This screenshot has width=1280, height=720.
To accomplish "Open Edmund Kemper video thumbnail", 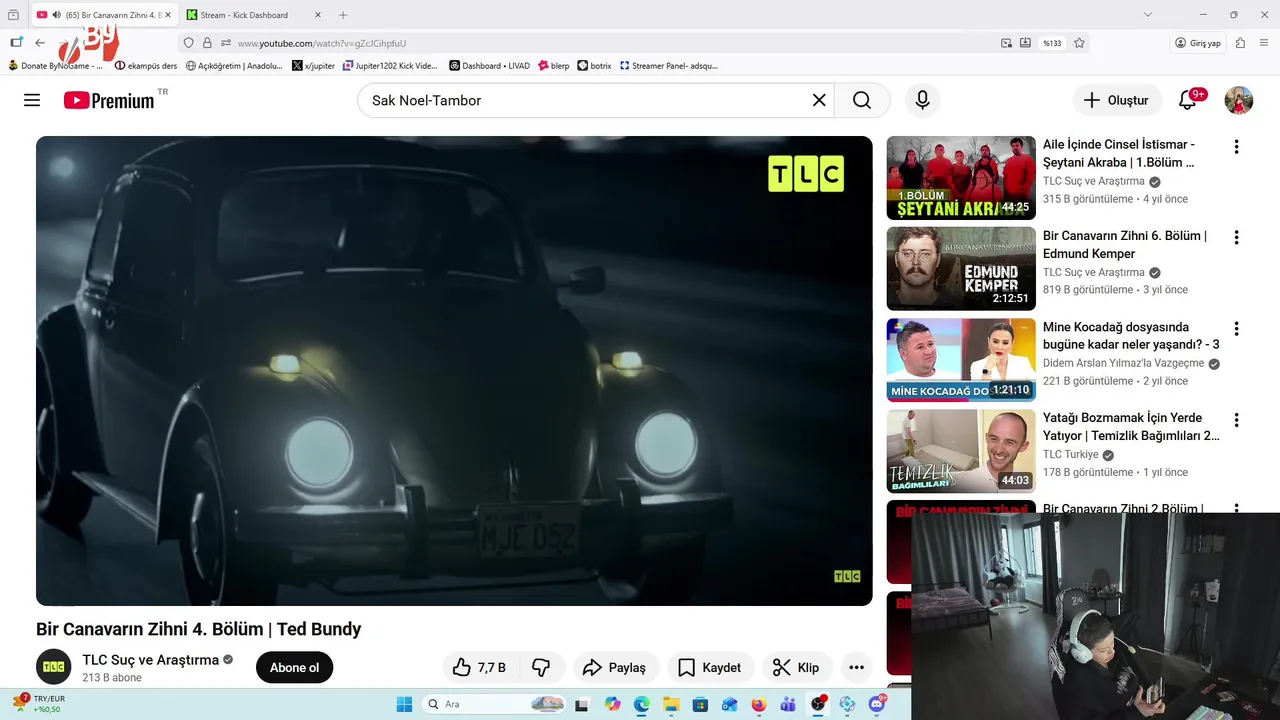I will [961, 269].
